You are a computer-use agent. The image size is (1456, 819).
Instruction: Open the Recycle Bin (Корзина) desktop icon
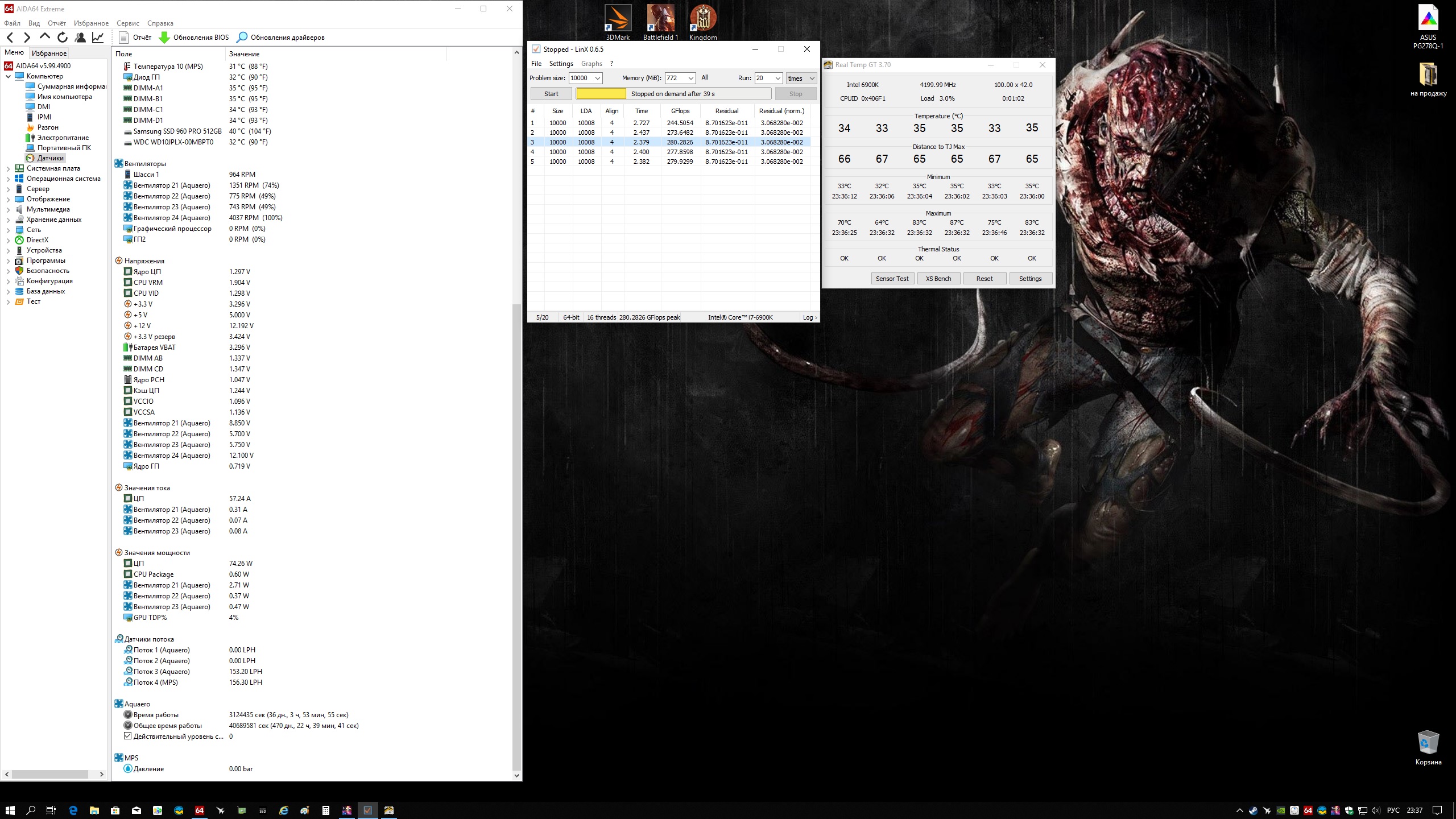(x=1428, y=743)
